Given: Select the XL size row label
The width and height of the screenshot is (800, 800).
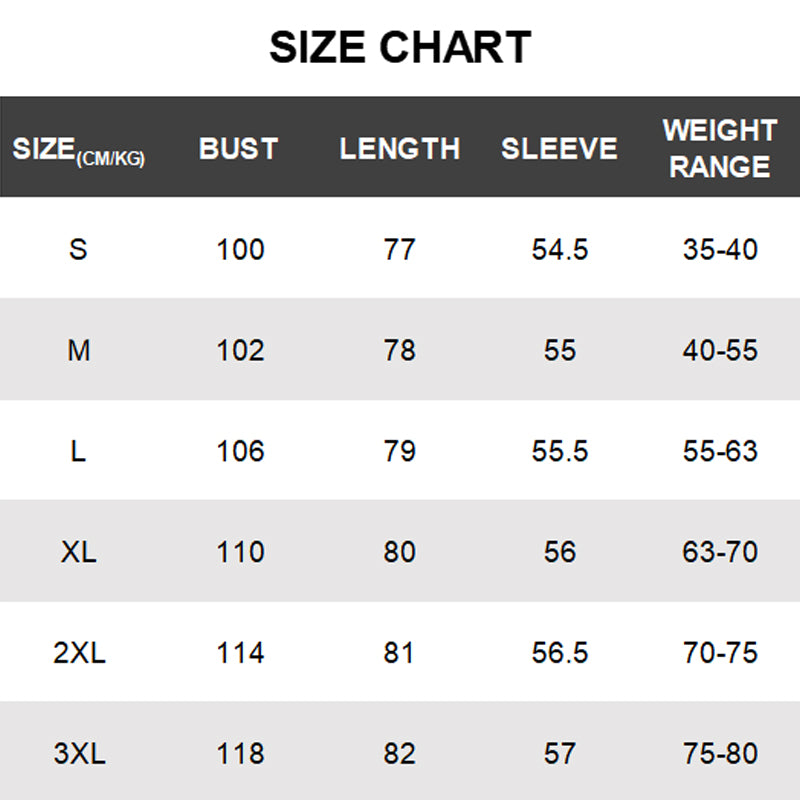Looking at the screenshot, I should coord(79,552).
